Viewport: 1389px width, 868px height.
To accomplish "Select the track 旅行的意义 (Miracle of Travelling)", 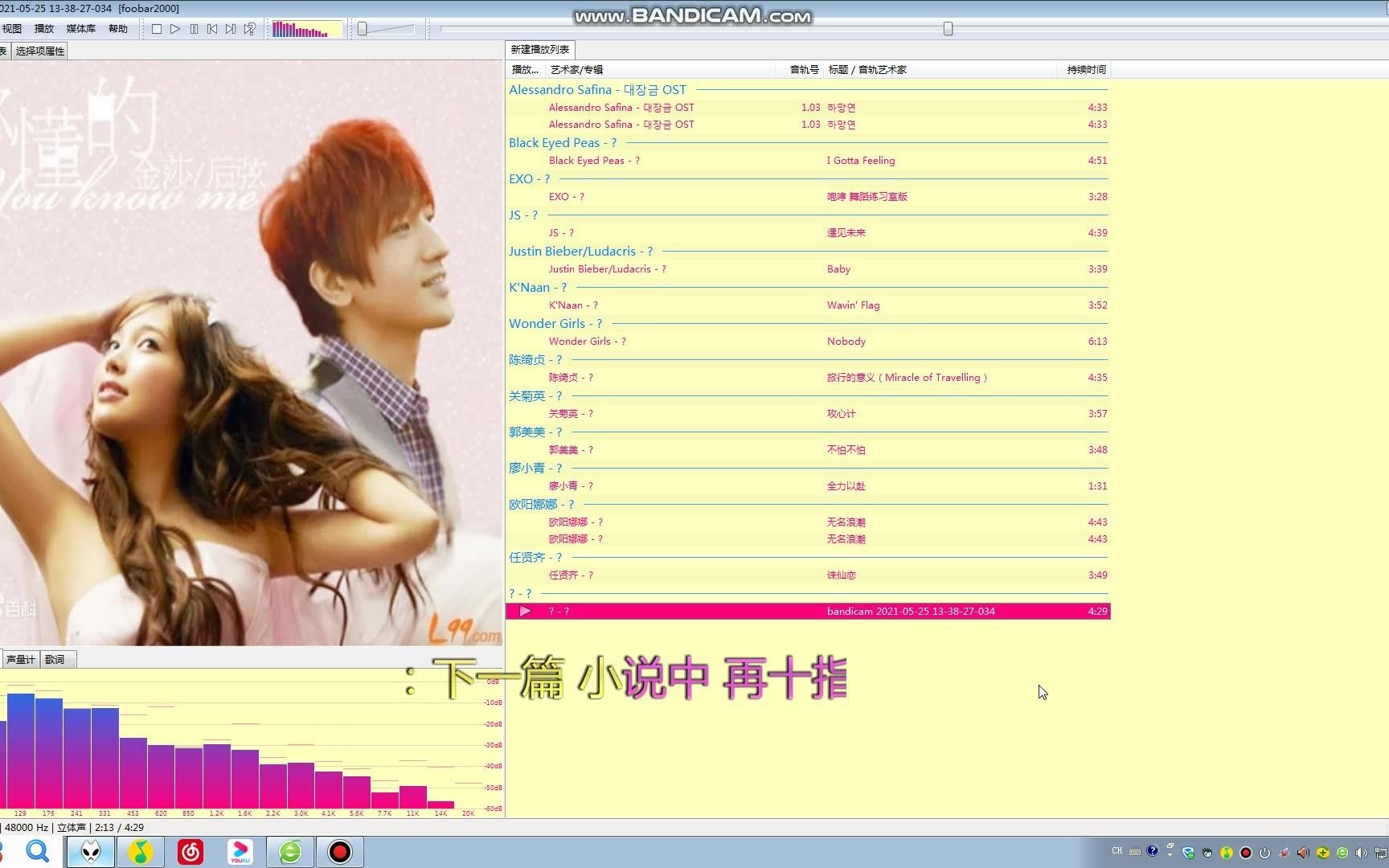I will point(808,378).
